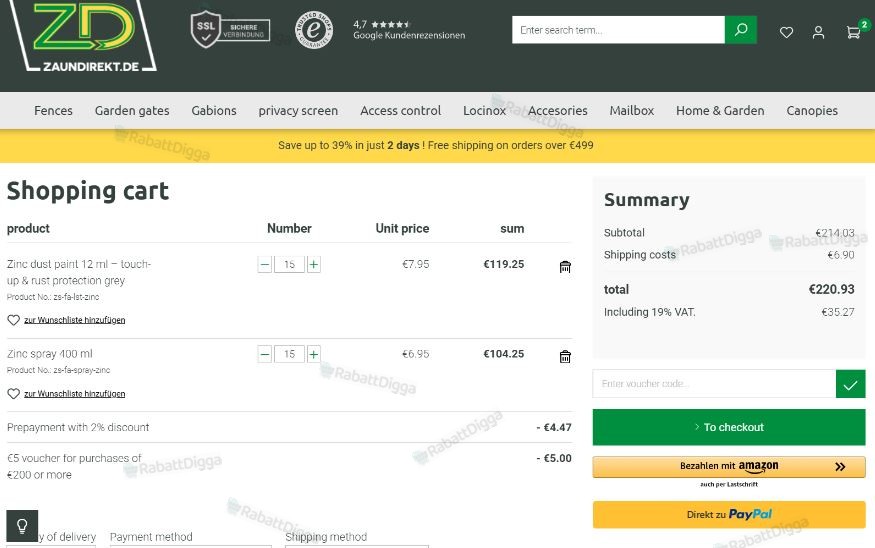
Task: Open the Access control menu
Action: 400,110
